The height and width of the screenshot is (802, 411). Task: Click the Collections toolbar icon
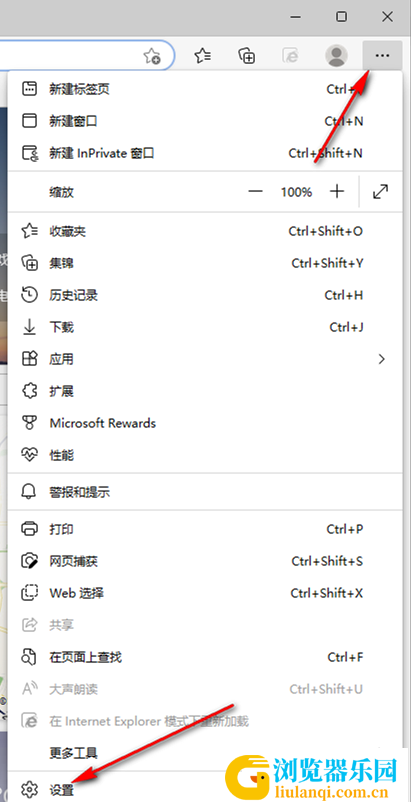(x=247, y=55)
